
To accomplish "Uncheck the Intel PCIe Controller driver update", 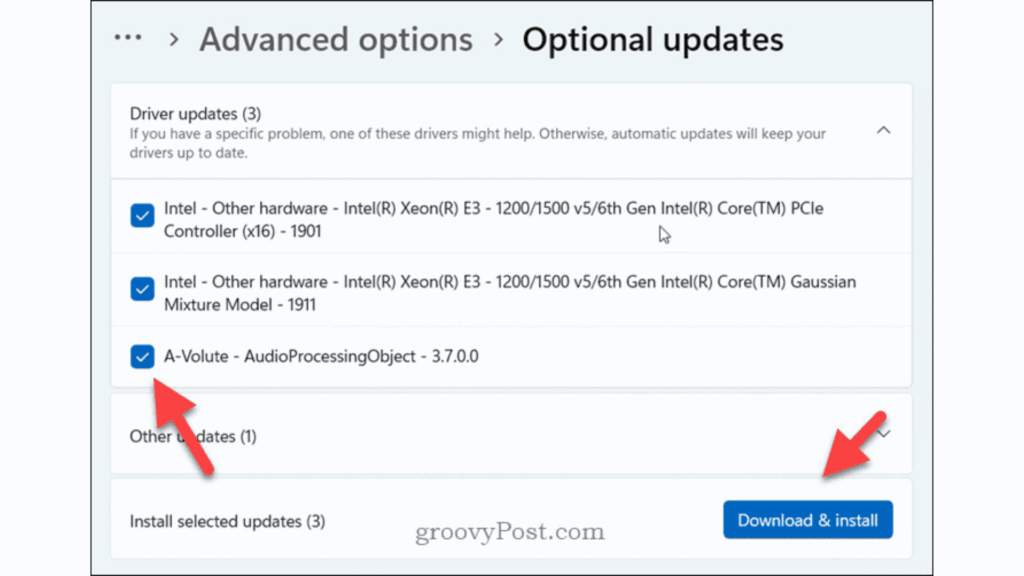I will pos(141,216).
